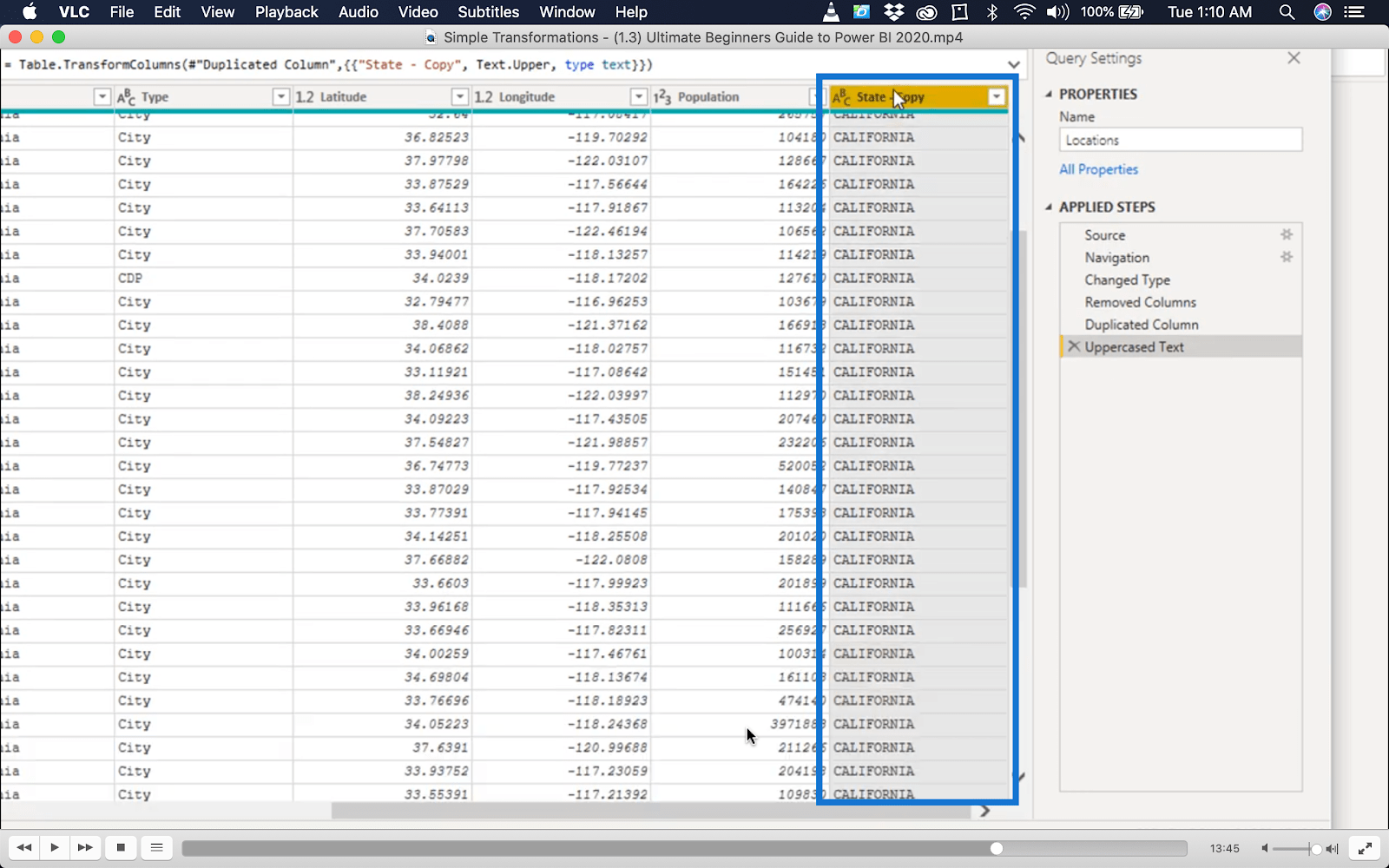1389x868 pixels.
Task: Click the Latitude column data type icon
Action: (305, 97)
